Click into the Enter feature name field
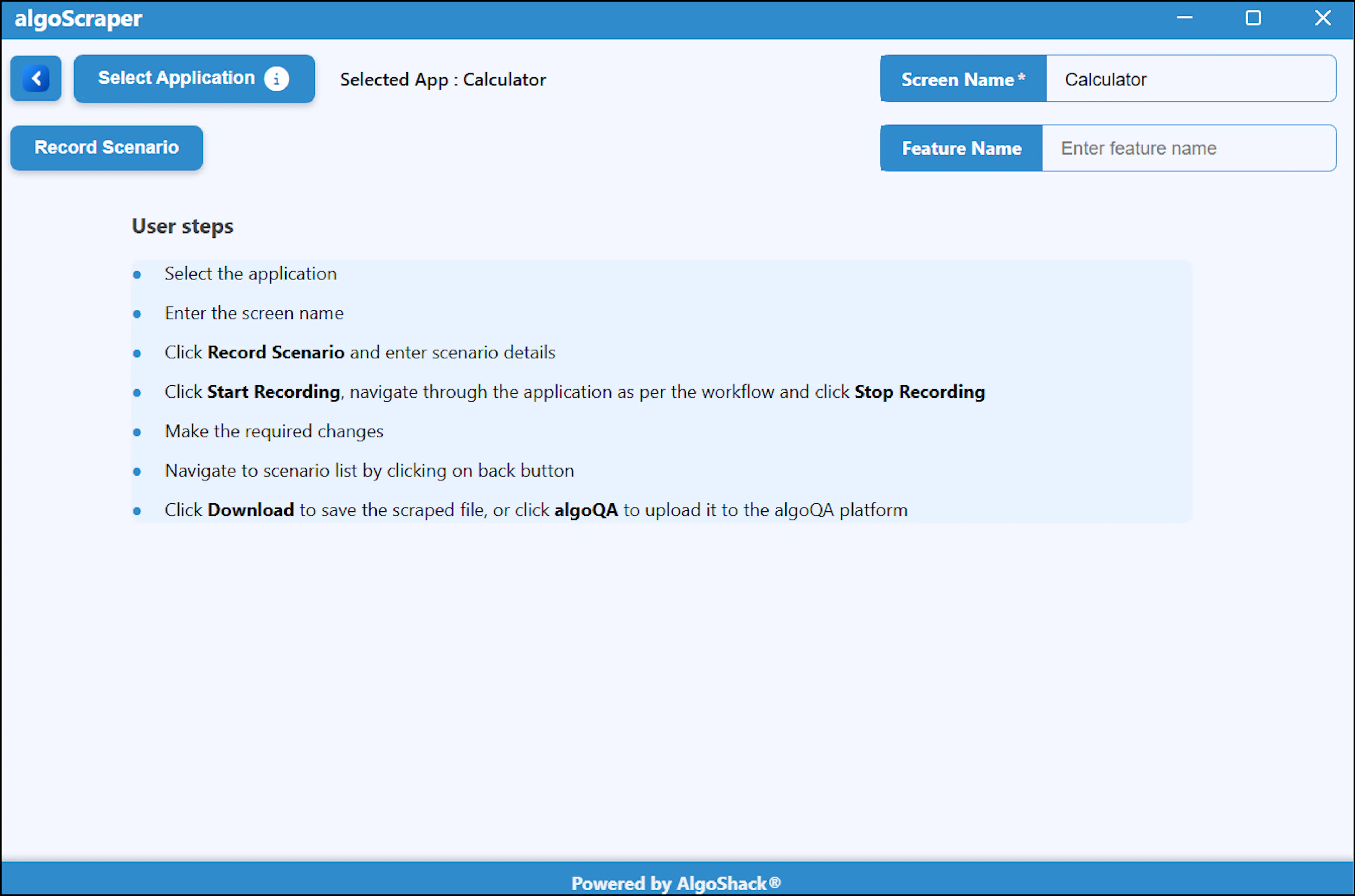Viewport: 1355px width, 896px height. point(1189,148)
